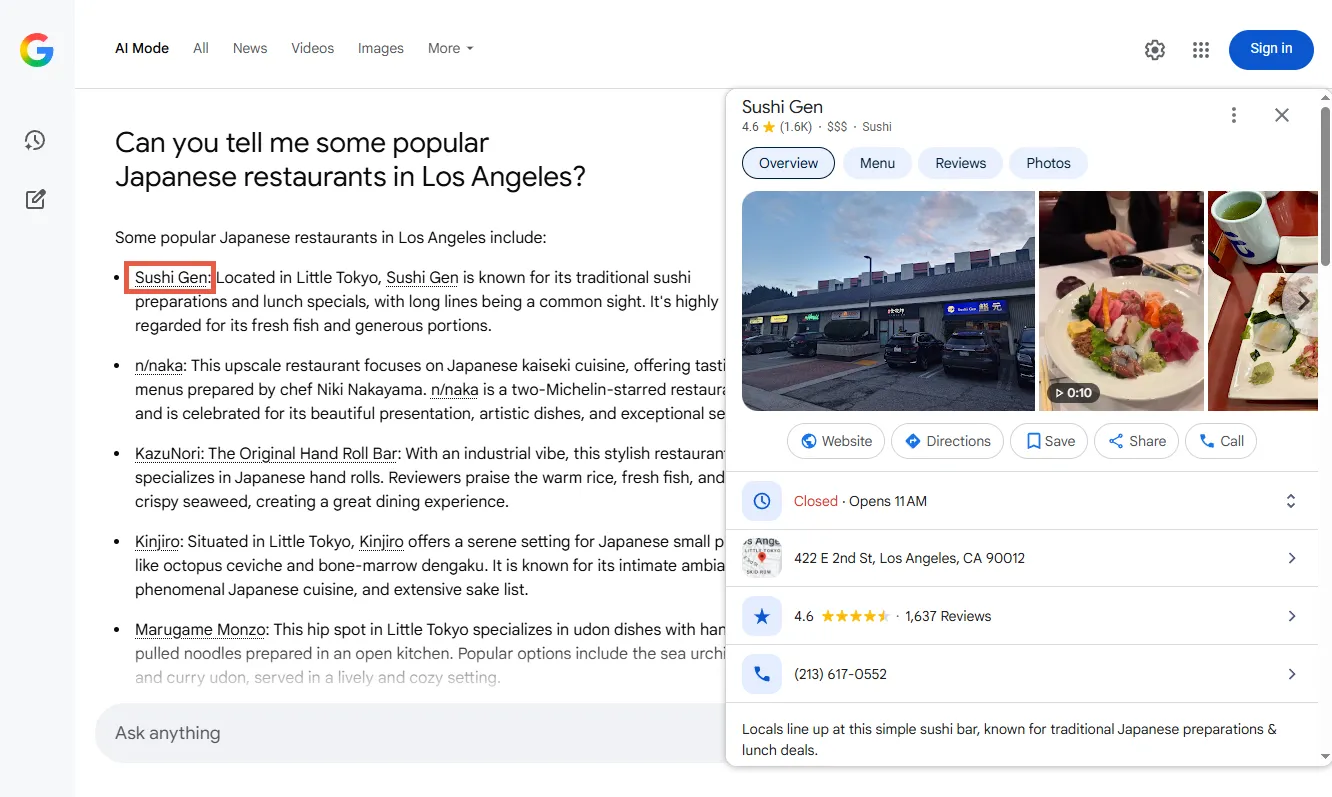Switch to the Photos tab

tap(1048, 163)
